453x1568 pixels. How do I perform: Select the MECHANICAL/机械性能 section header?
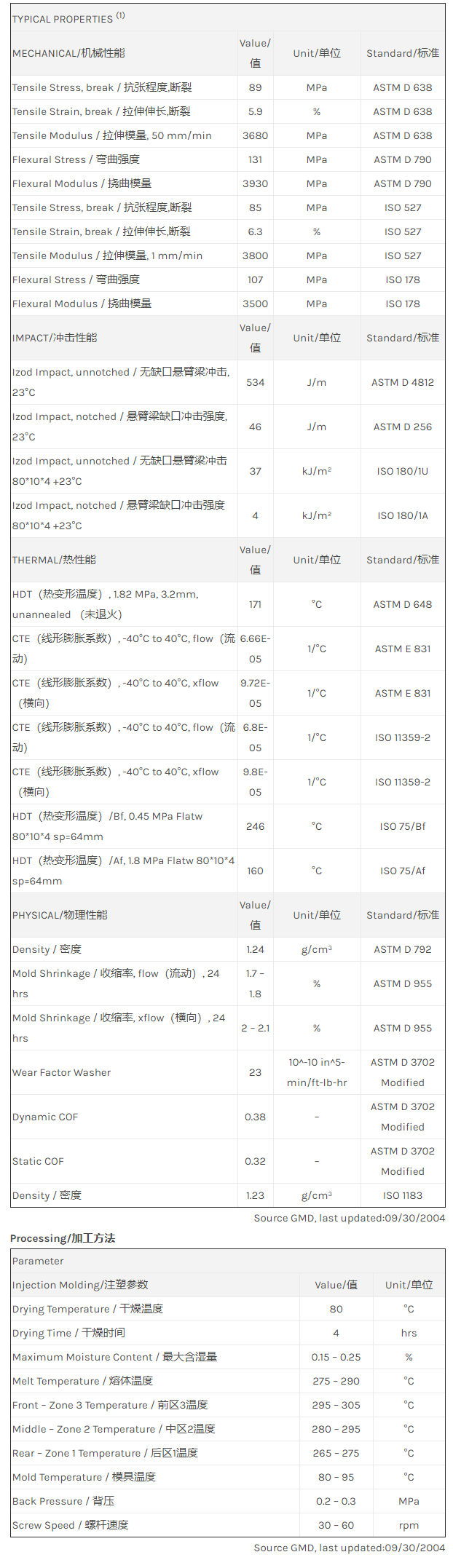click(x=68, y=53)
